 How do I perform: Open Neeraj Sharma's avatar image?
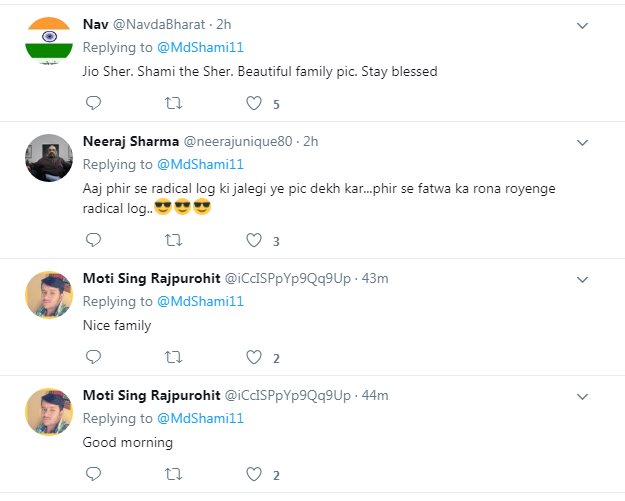48,158
